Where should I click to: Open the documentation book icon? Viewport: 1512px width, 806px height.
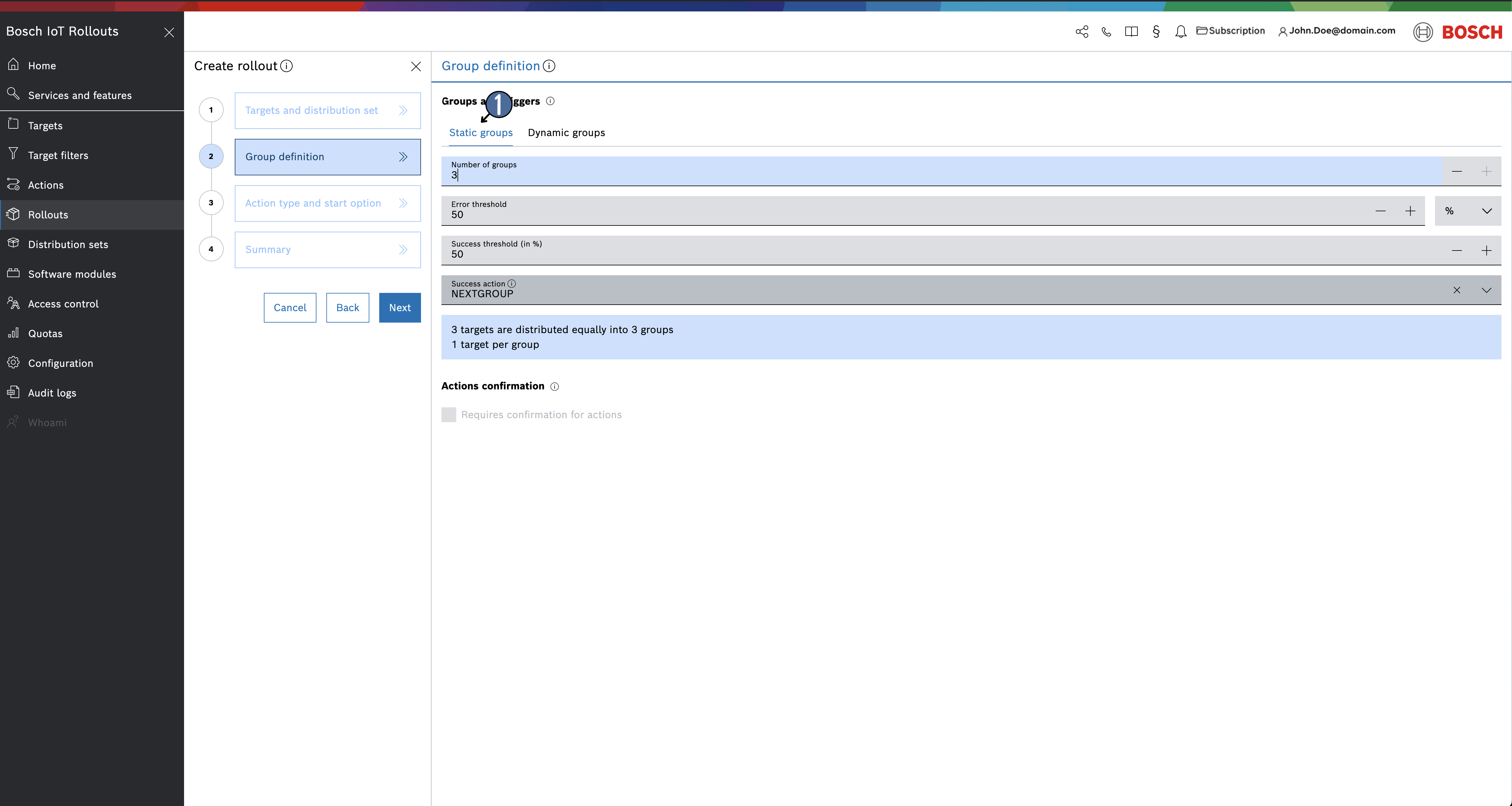[x=1131, y=32]
